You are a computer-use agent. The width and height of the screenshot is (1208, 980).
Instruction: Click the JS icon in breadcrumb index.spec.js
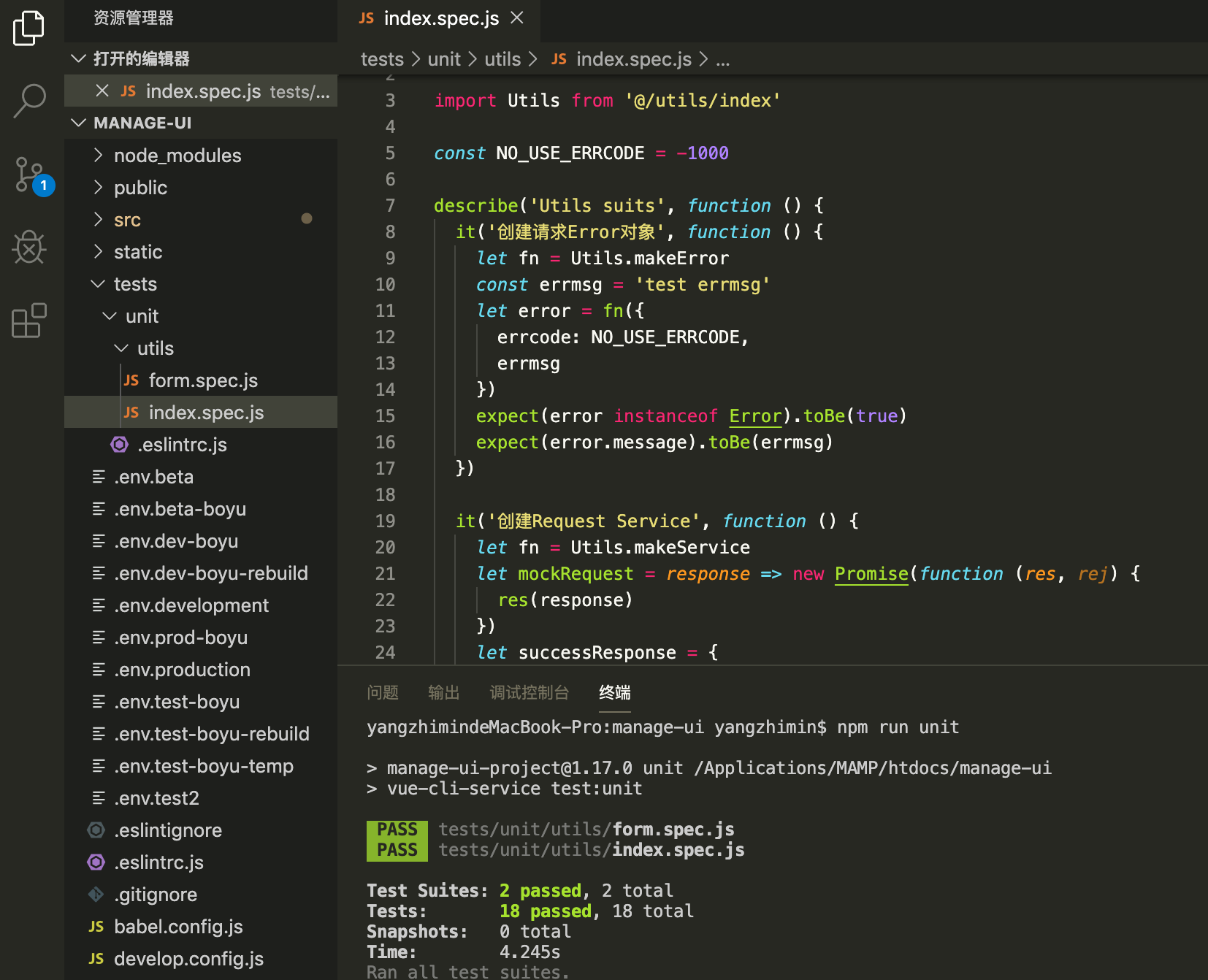(x=559, y=59)
